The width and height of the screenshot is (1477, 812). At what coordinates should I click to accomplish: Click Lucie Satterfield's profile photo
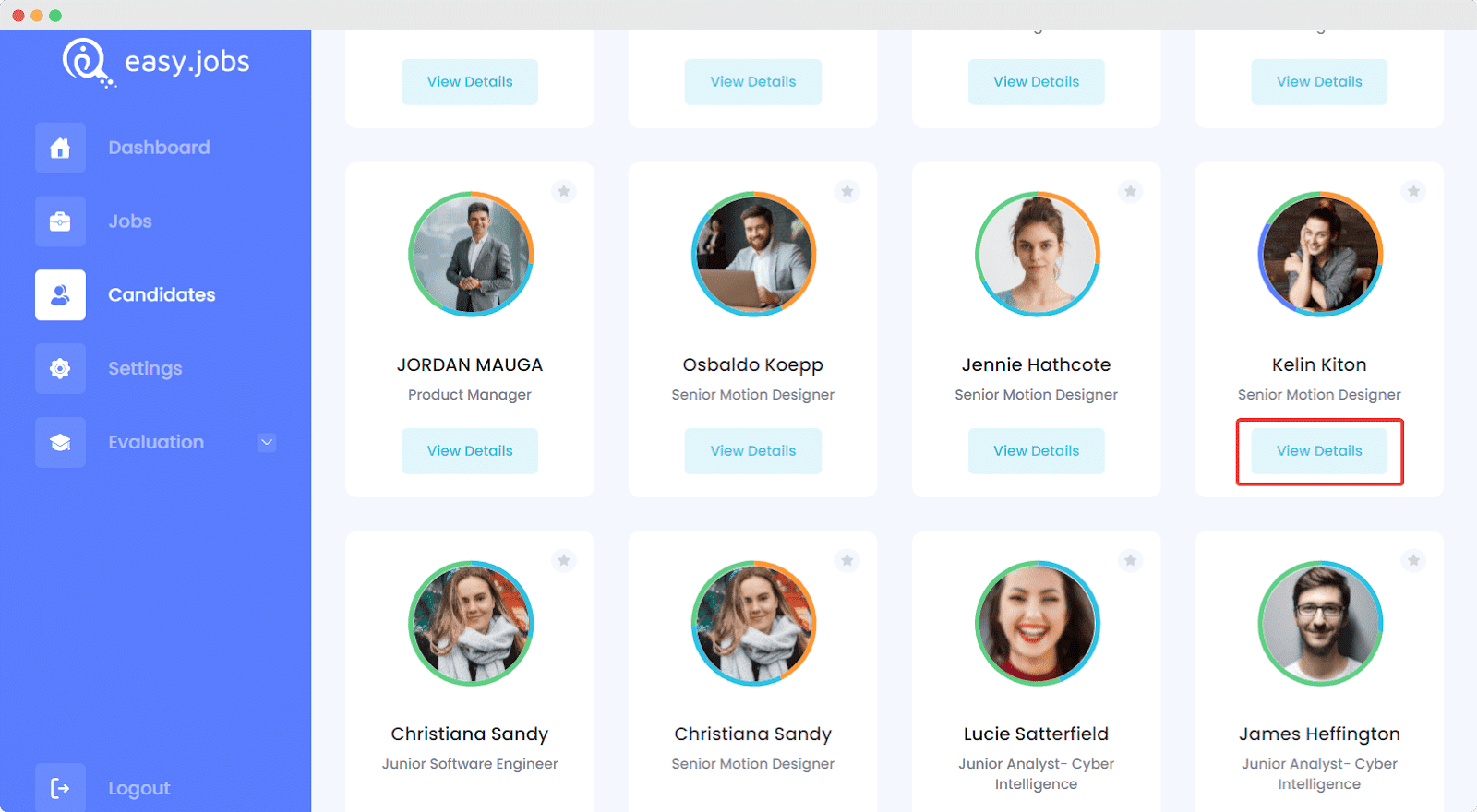click(x=1037, y=623)
